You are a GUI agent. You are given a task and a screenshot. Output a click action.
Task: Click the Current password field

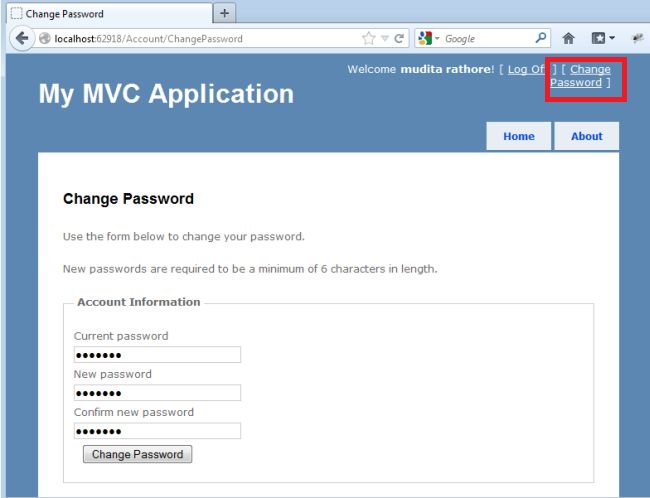click(x=157, y=355)
